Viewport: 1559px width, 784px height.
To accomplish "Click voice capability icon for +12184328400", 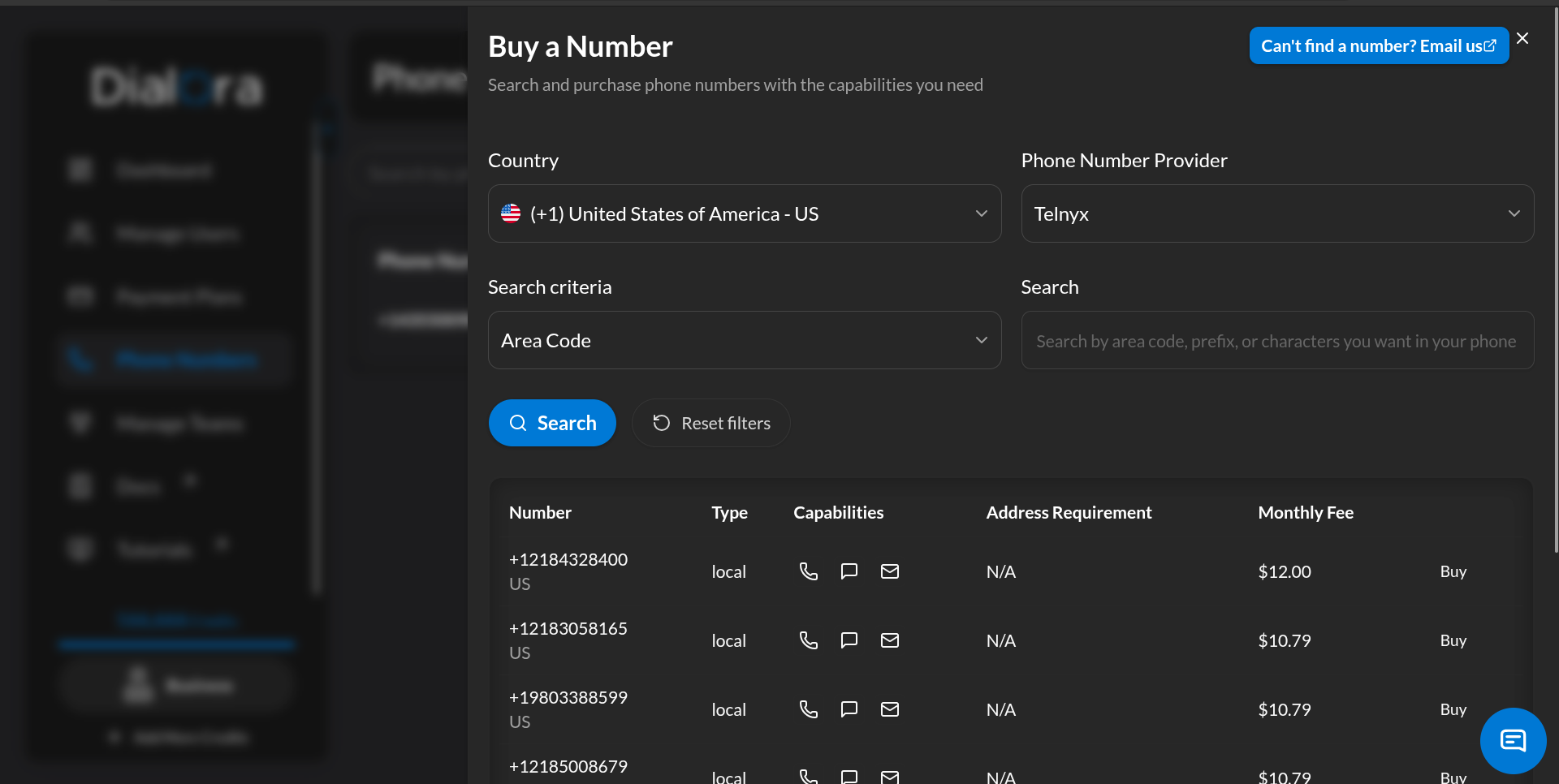I will click(x=808, y=571).
